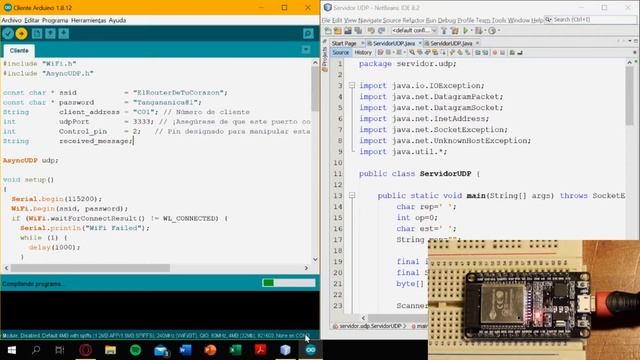
Task: Run the project with green play icon
Action: pos(465,31)
